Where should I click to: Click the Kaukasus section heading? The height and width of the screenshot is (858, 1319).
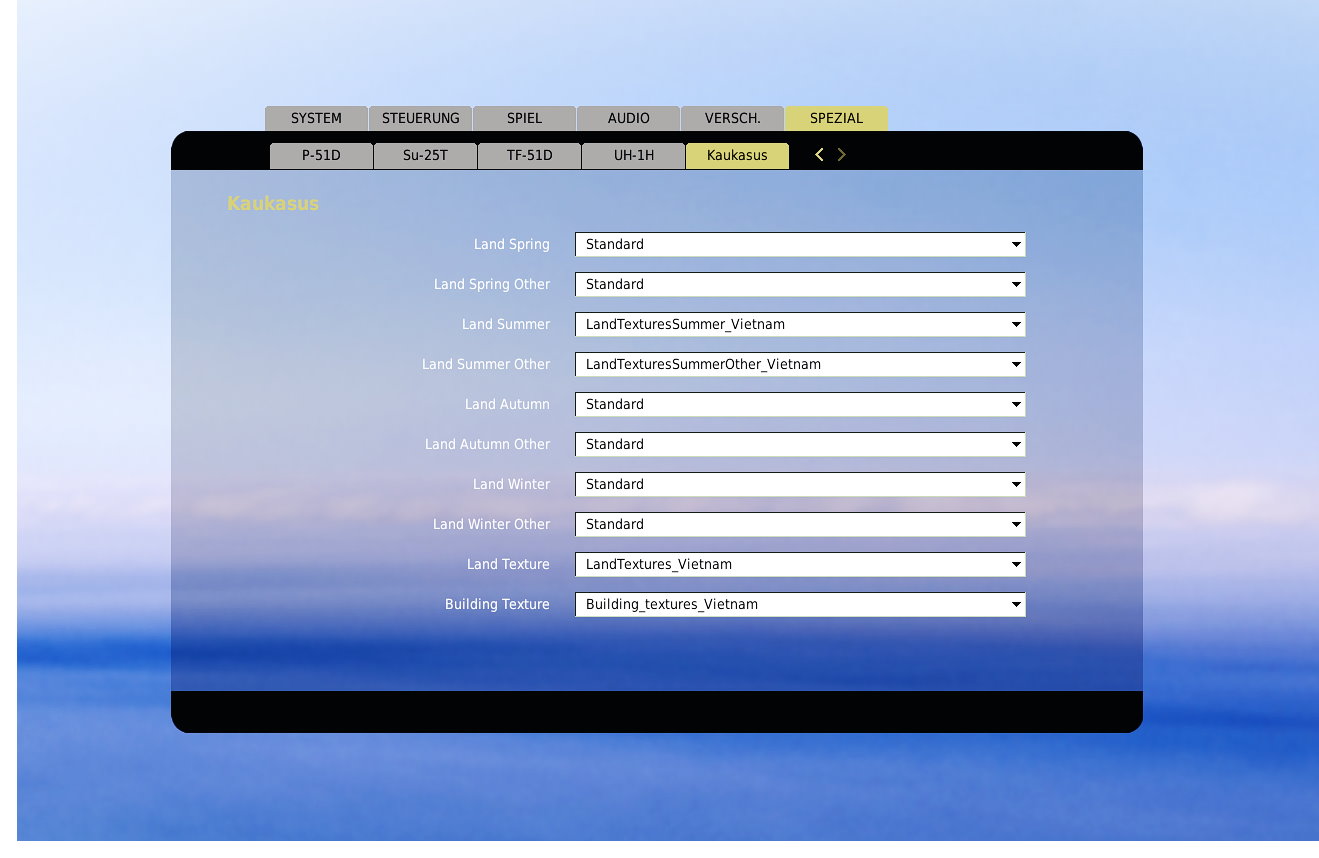click(273, 203)
